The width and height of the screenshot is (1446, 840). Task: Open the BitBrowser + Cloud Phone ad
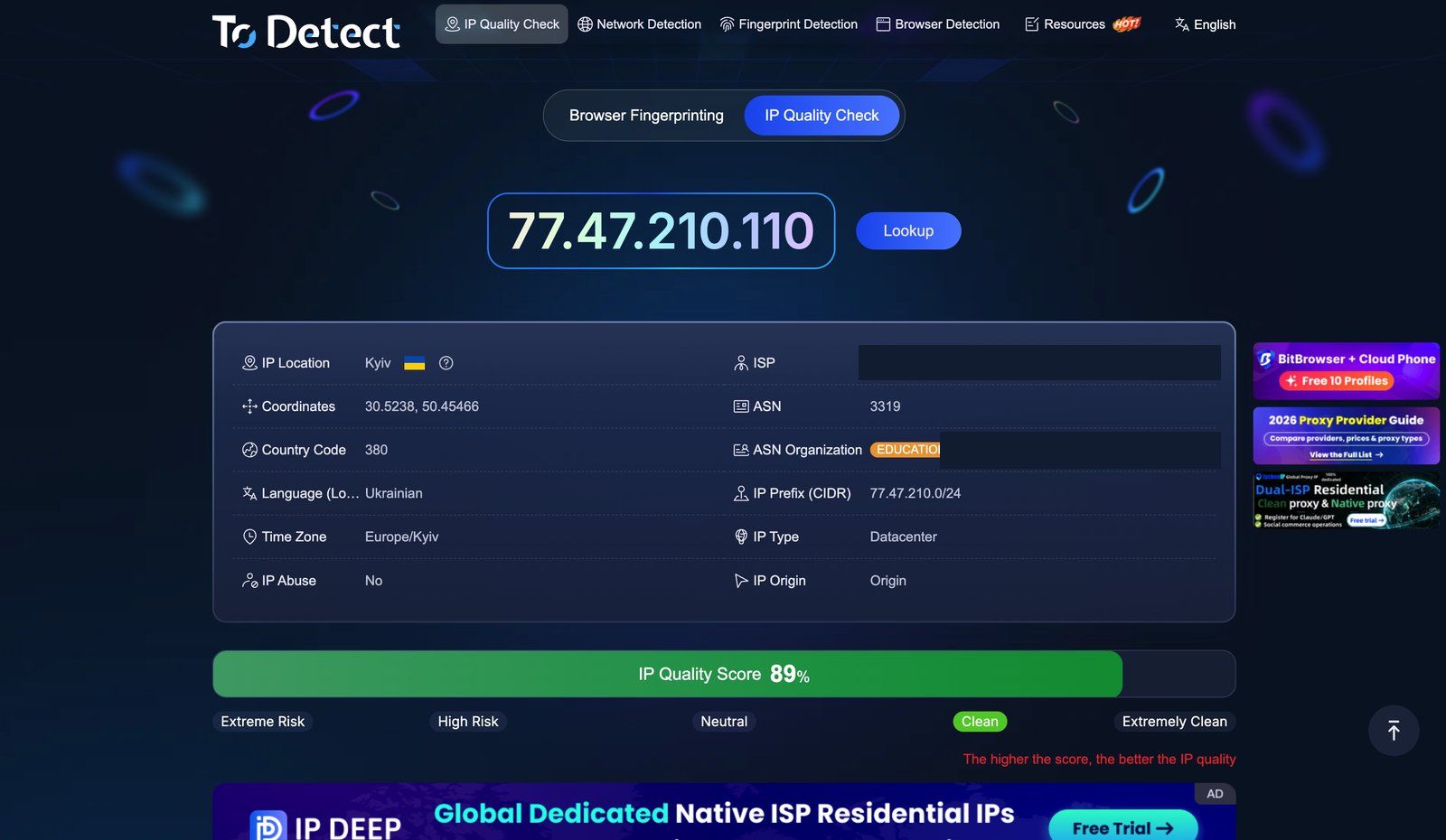tap(1347, 370)
